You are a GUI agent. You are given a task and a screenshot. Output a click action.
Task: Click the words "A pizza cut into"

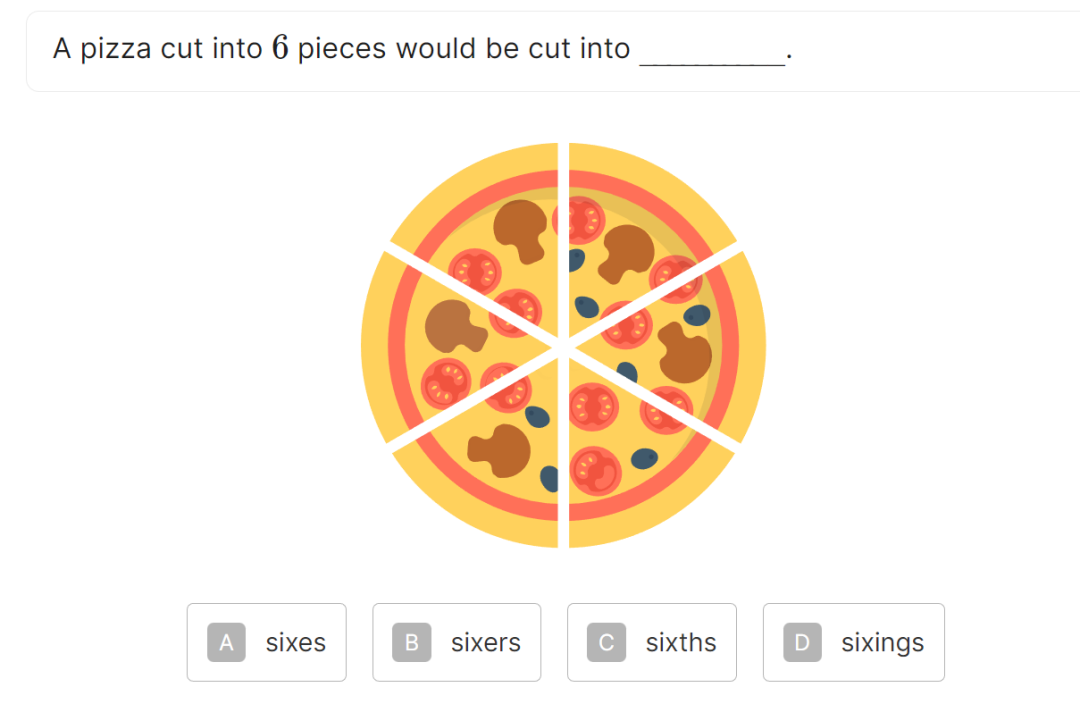158,48
